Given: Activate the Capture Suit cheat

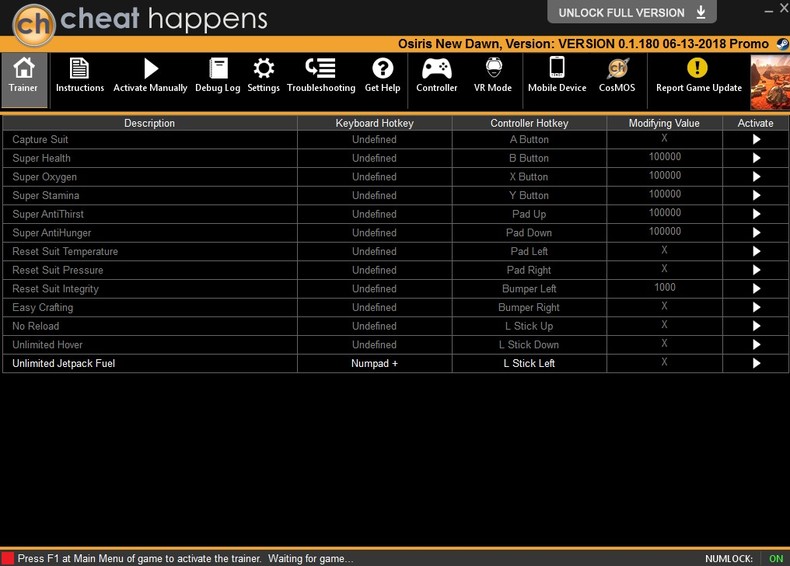Looking at the screenshot, I should (756, 140).
